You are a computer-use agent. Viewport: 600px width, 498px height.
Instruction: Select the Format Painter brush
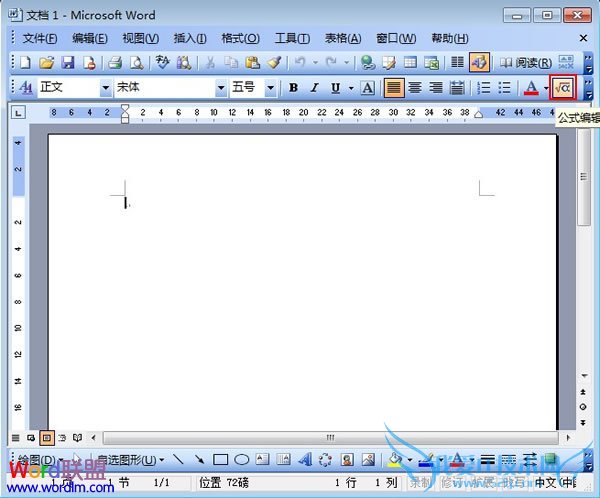click(274, 62)
